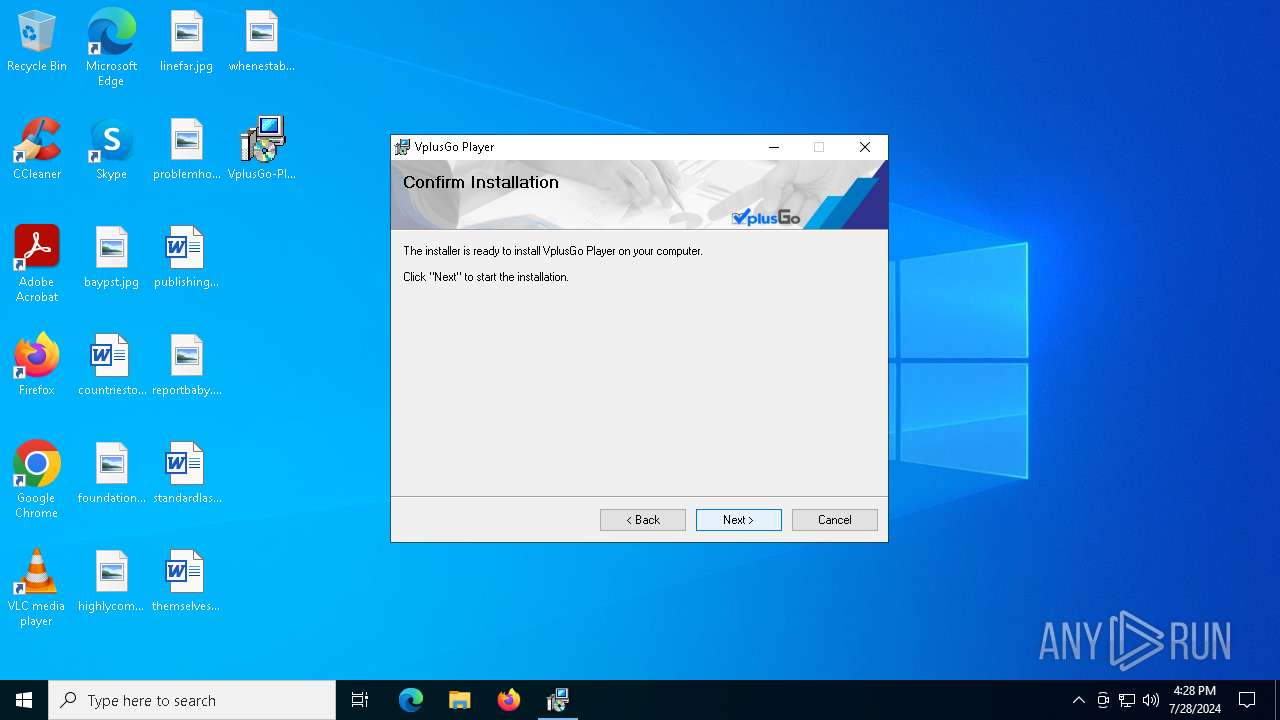This screenshot has height=720, width=1280.
Task: Go back with the Back button
Action: point(643,520)
